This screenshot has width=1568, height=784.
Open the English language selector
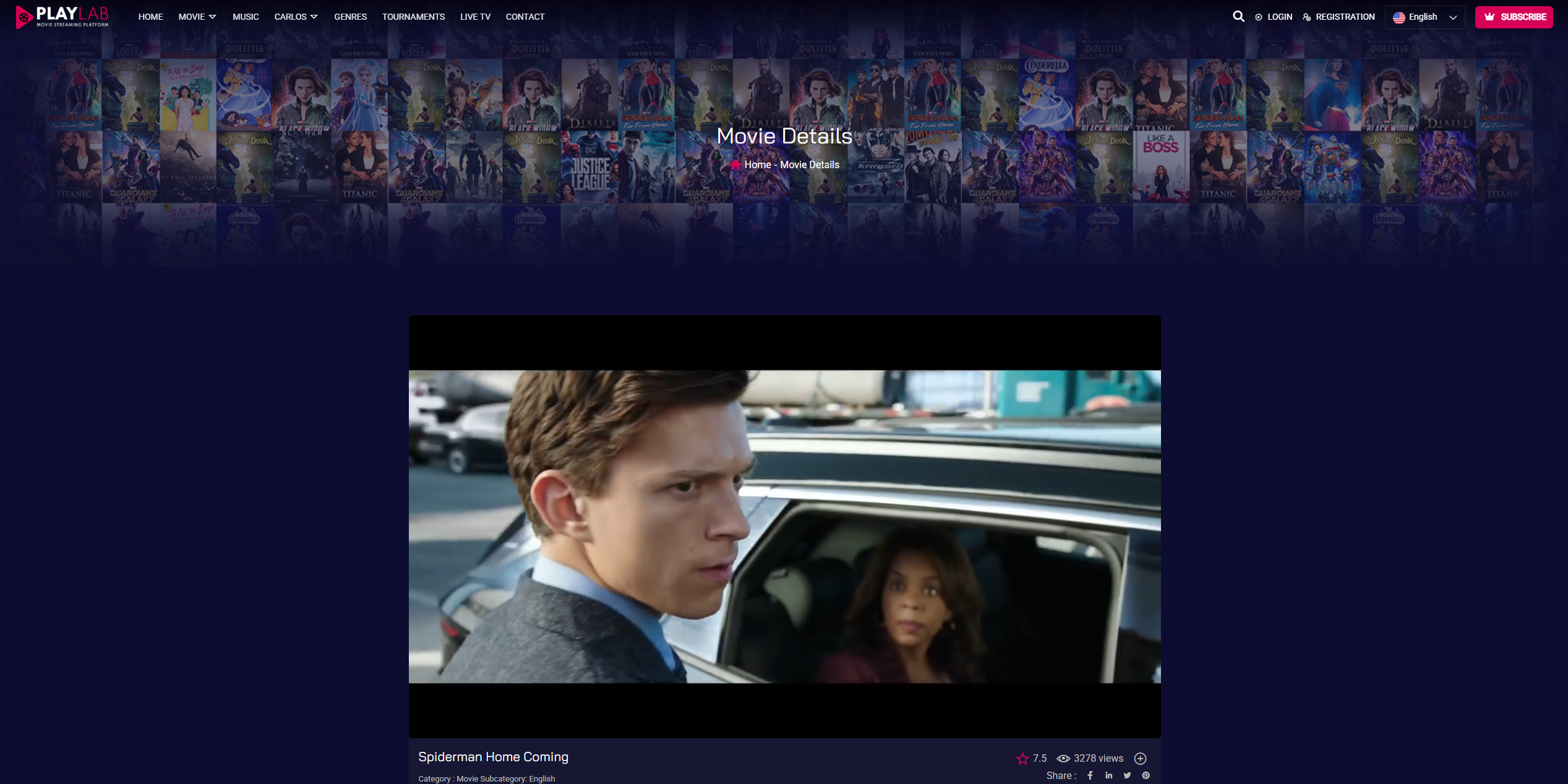[x=1425, y=17]
